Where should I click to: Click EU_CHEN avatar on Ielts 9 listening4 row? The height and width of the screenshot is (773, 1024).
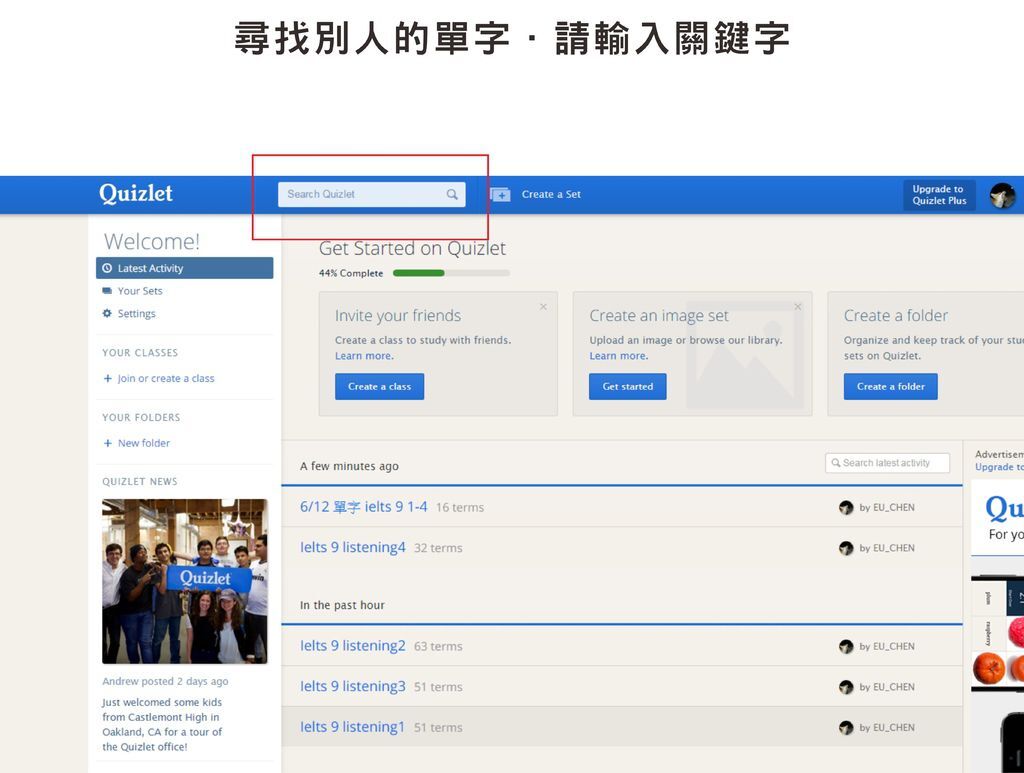pos(846,548)
